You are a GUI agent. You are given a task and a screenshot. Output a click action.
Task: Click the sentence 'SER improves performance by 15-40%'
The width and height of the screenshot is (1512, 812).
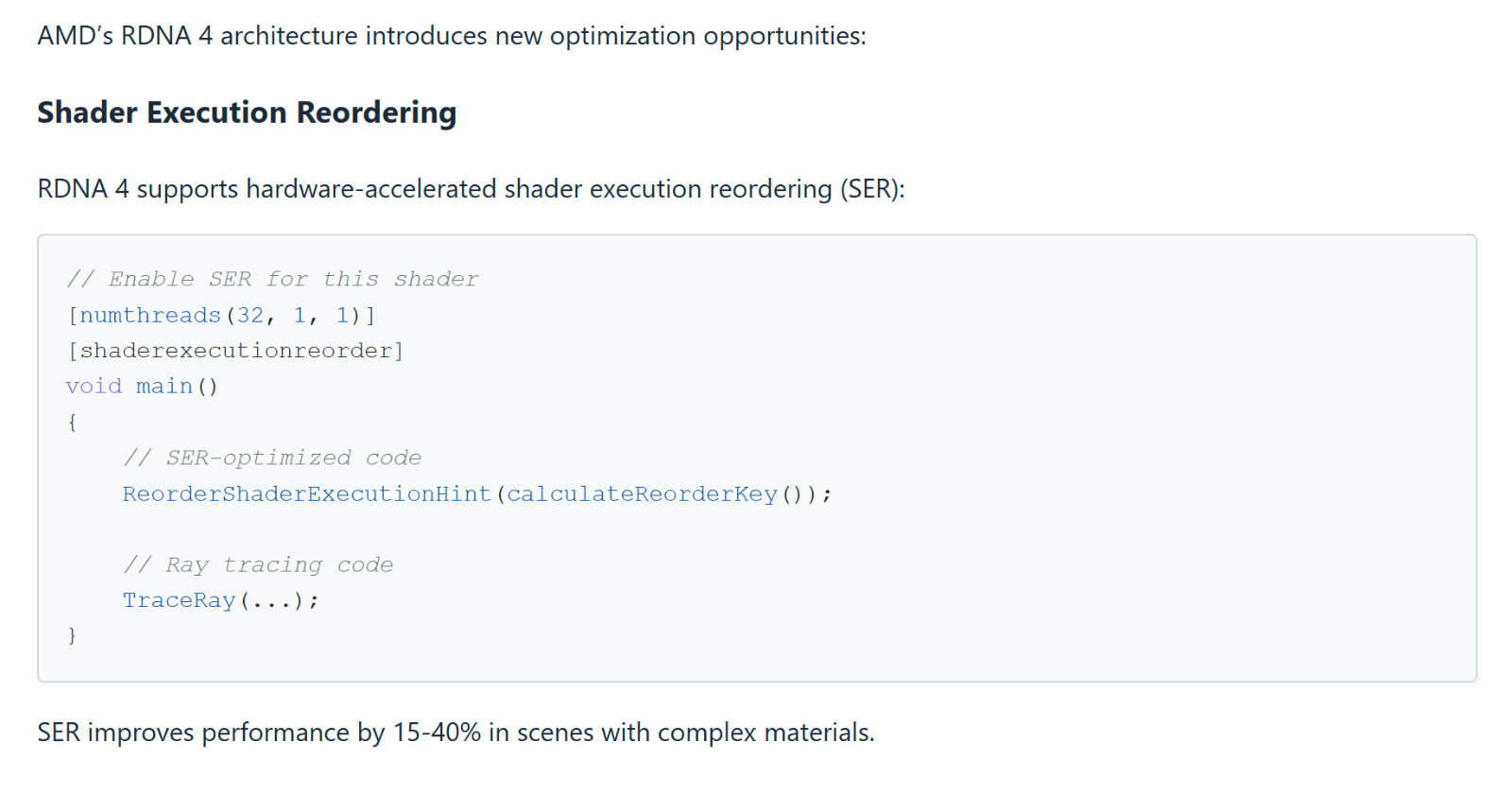(455, 733)
